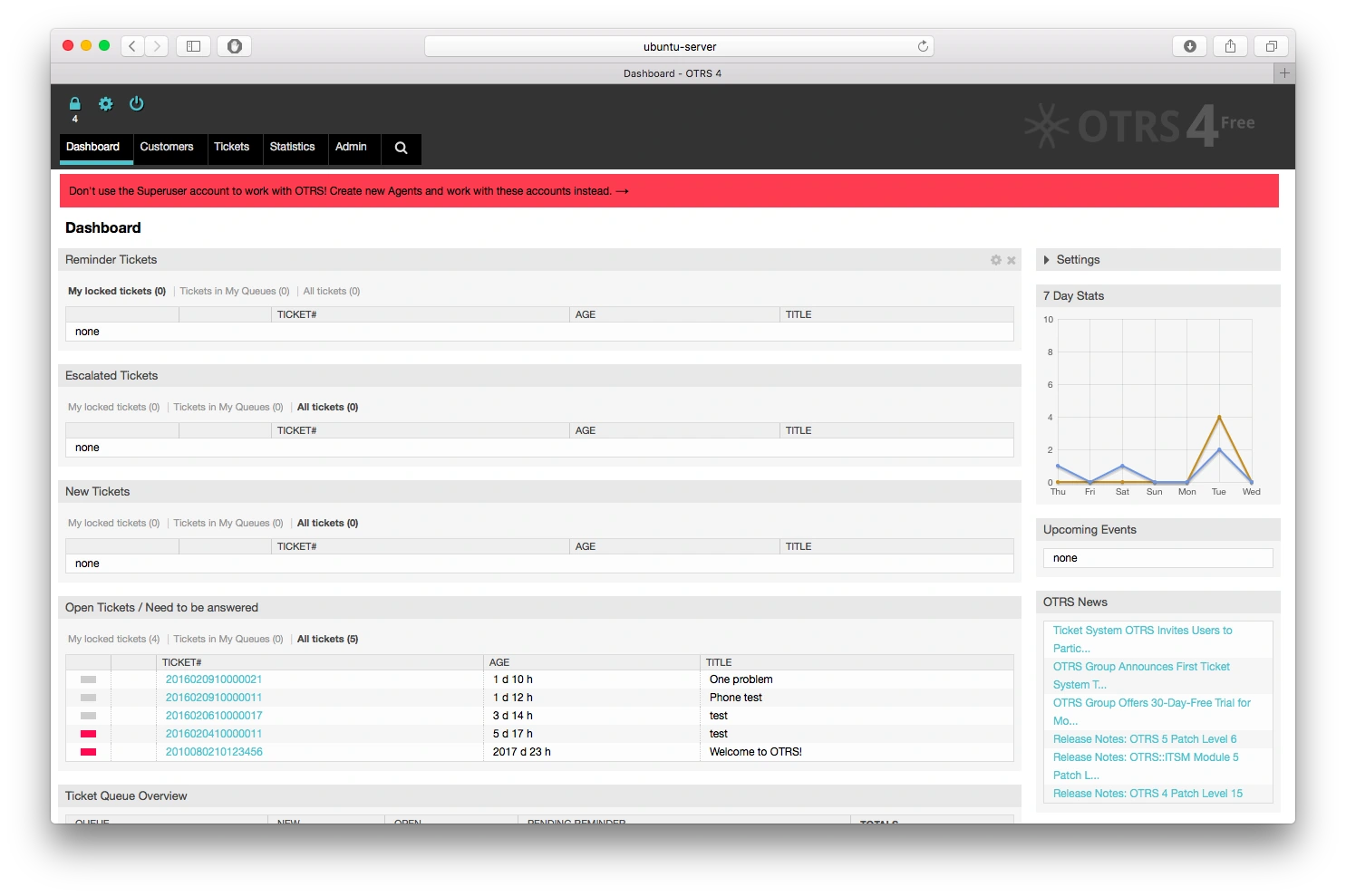Click grey flag of ticket 2016020910000011
This screenshot has width=1346, height=896.
tap(88, 698)
